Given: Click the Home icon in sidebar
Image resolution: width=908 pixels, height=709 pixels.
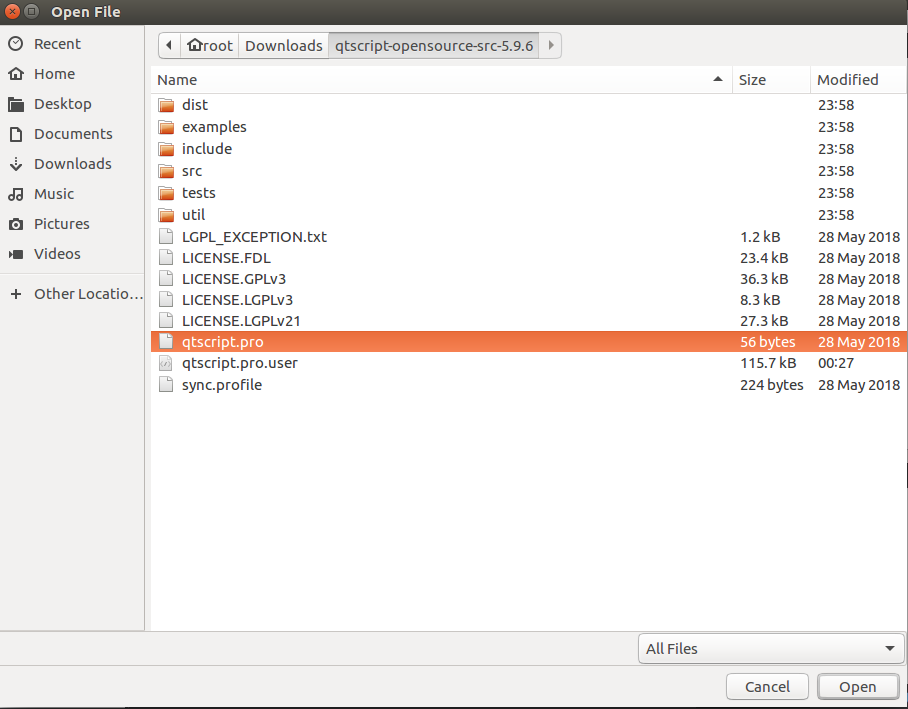Looking at the screenshot, I should click(16, 74).
